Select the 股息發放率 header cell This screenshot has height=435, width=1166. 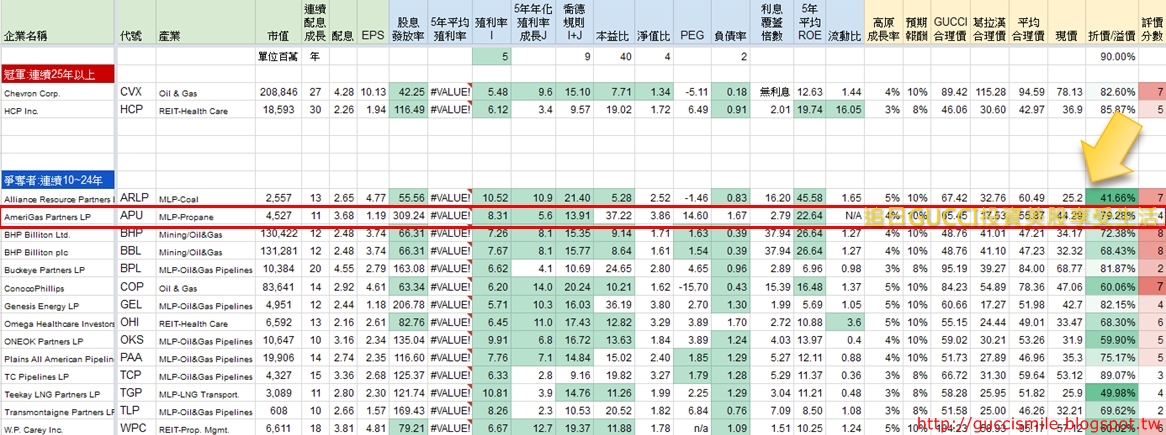[x=408, y=22]
